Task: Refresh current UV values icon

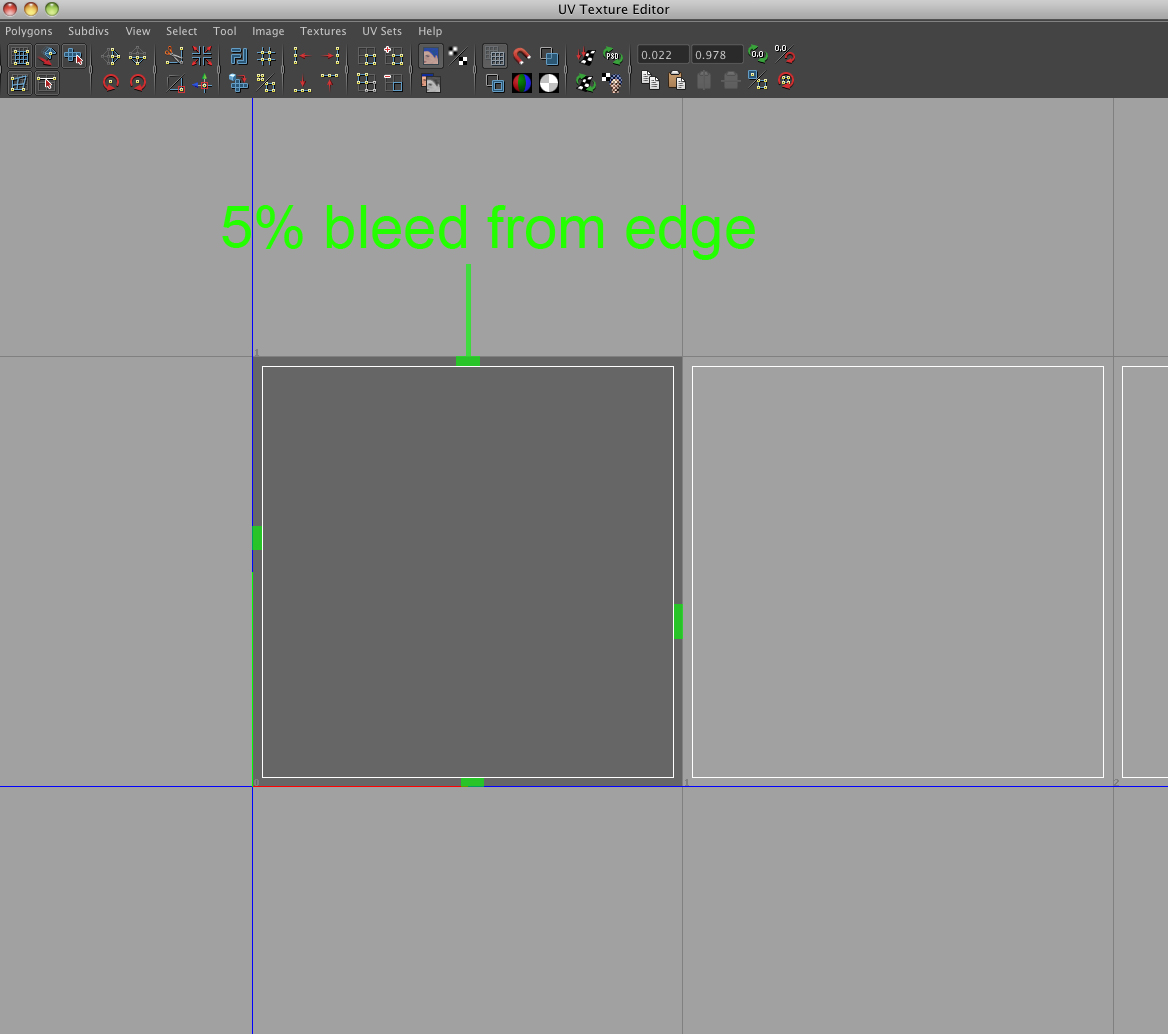Action: tap(758, 54)
